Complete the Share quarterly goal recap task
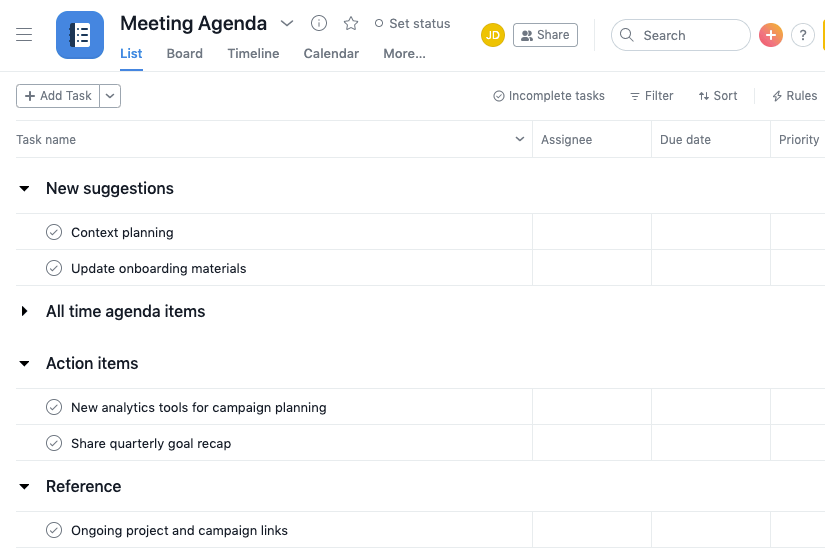Image resolution: width=825 pixels, height=550 pixels. [54, 443]
